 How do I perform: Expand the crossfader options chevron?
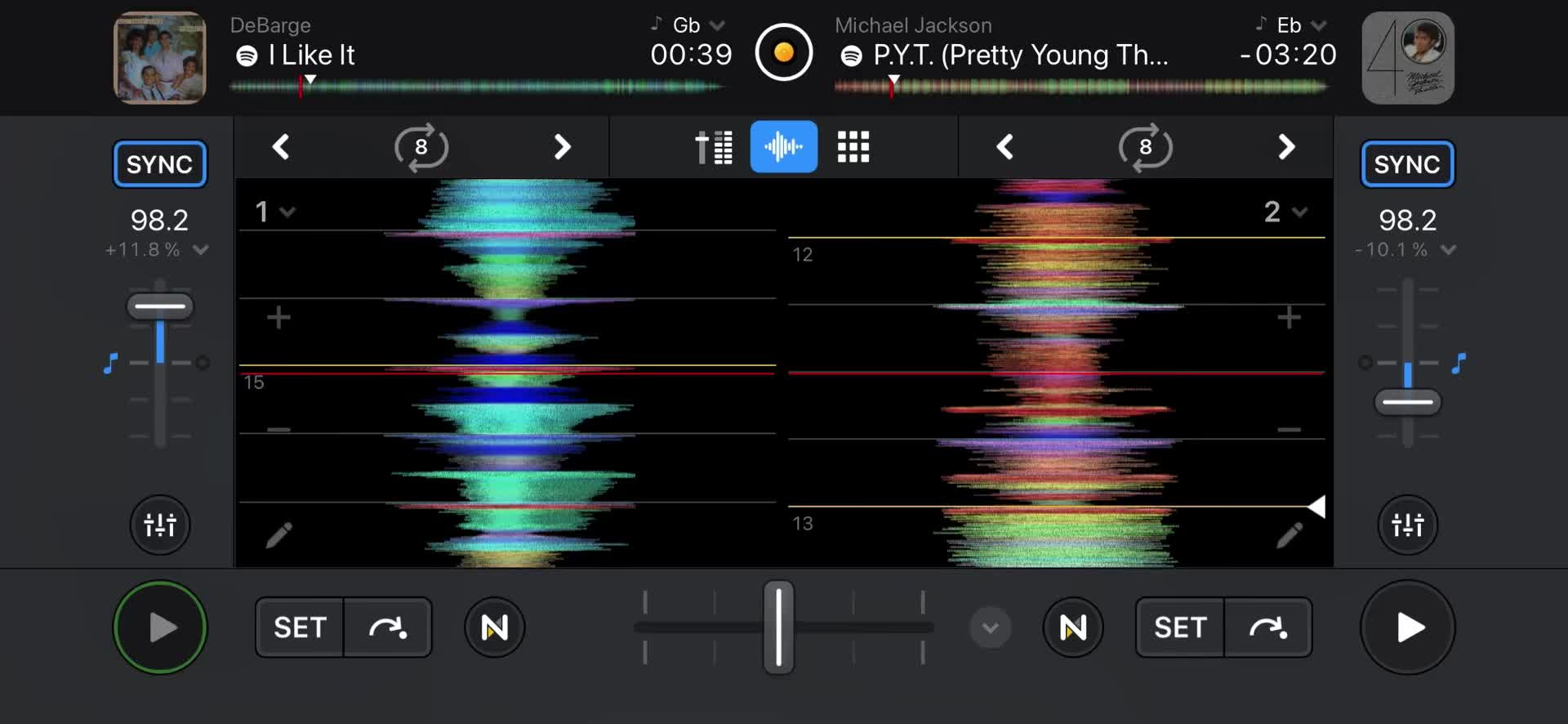coord(990,628)
